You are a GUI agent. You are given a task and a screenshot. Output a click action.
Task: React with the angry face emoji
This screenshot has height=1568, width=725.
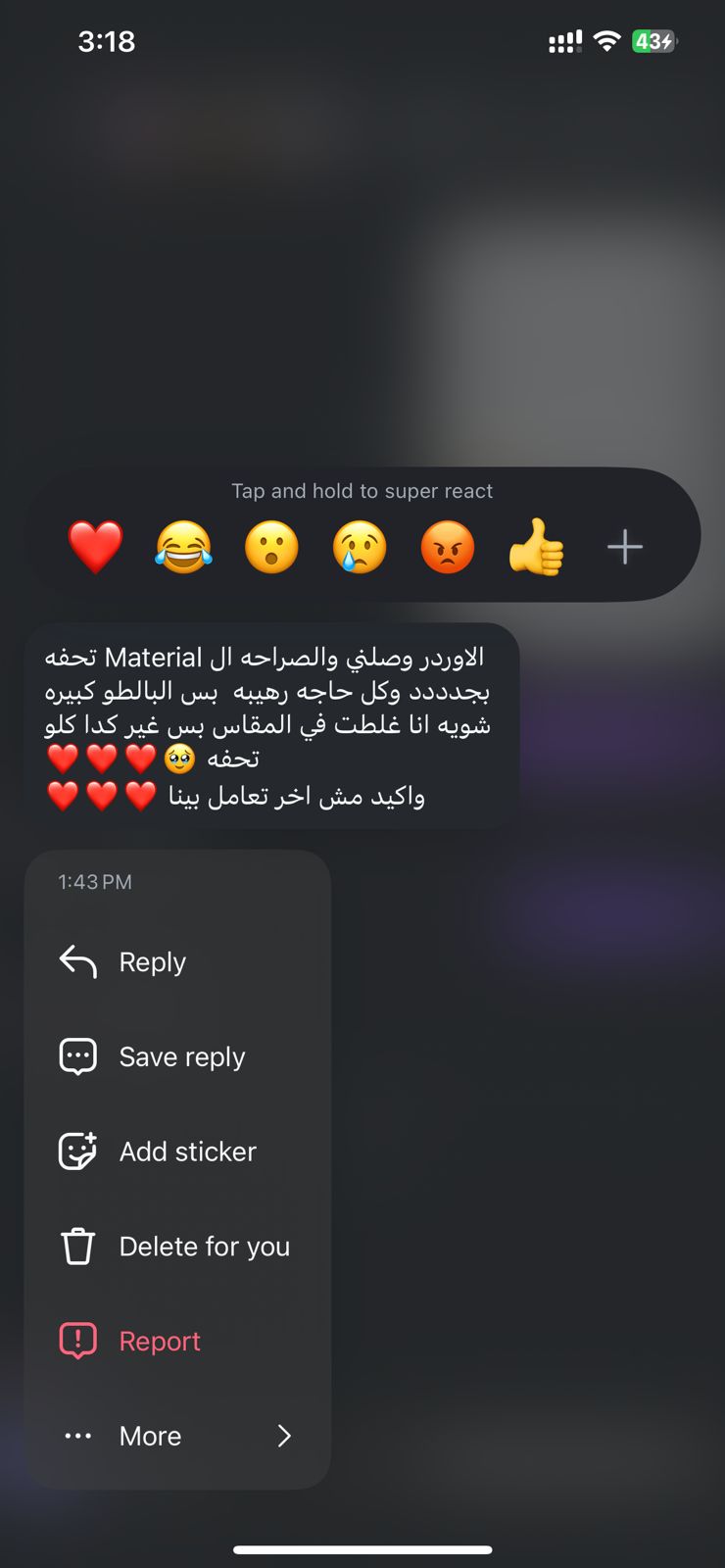(x=448, y=547)
